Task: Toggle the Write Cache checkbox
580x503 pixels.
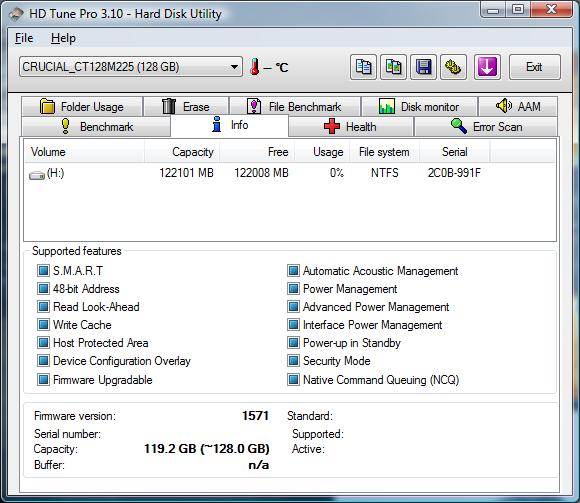Action: (x=43, y=325)
